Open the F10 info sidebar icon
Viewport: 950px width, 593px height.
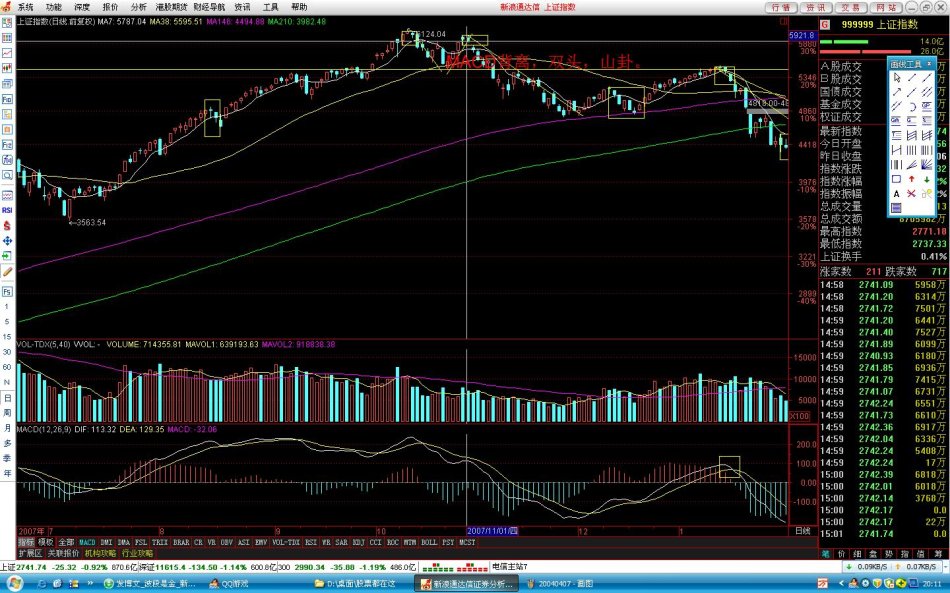(7, 99)
